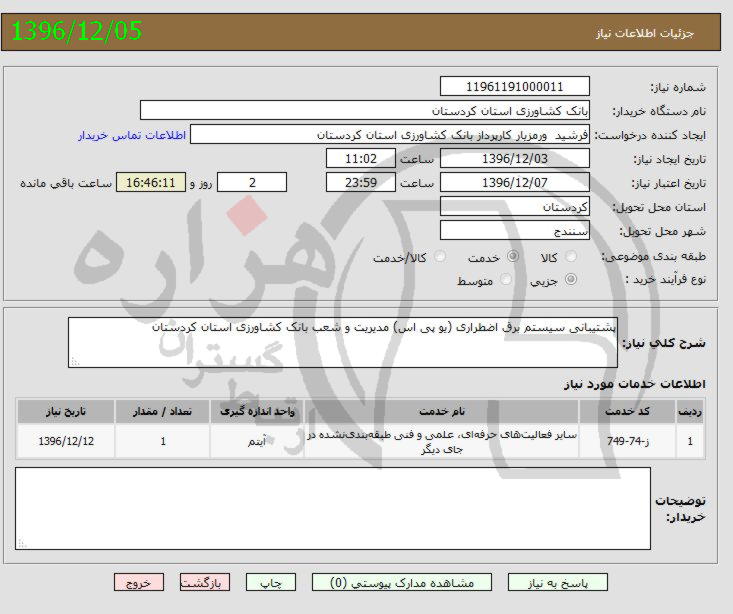Click the کد خدمت column header
733x614 pixels.
[627, 412]
